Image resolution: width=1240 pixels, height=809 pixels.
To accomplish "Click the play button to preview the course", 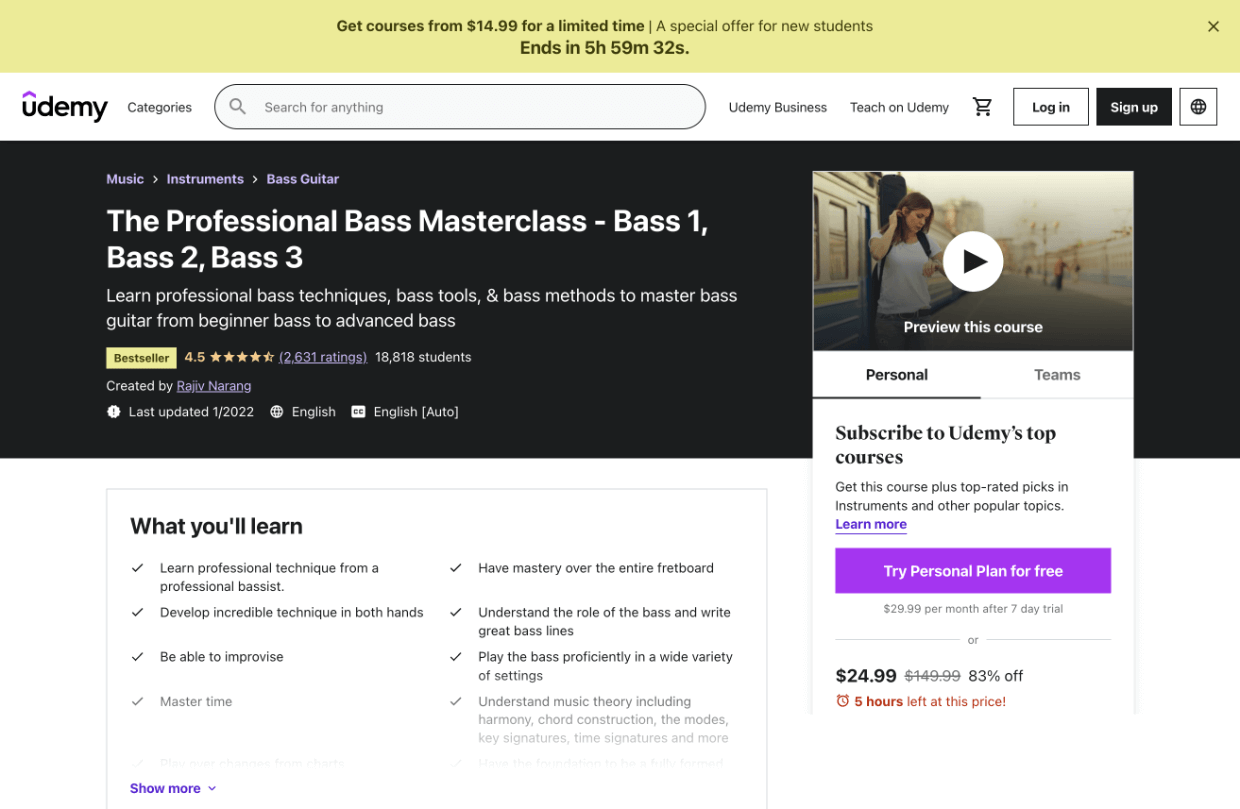I will coord(972,260).
